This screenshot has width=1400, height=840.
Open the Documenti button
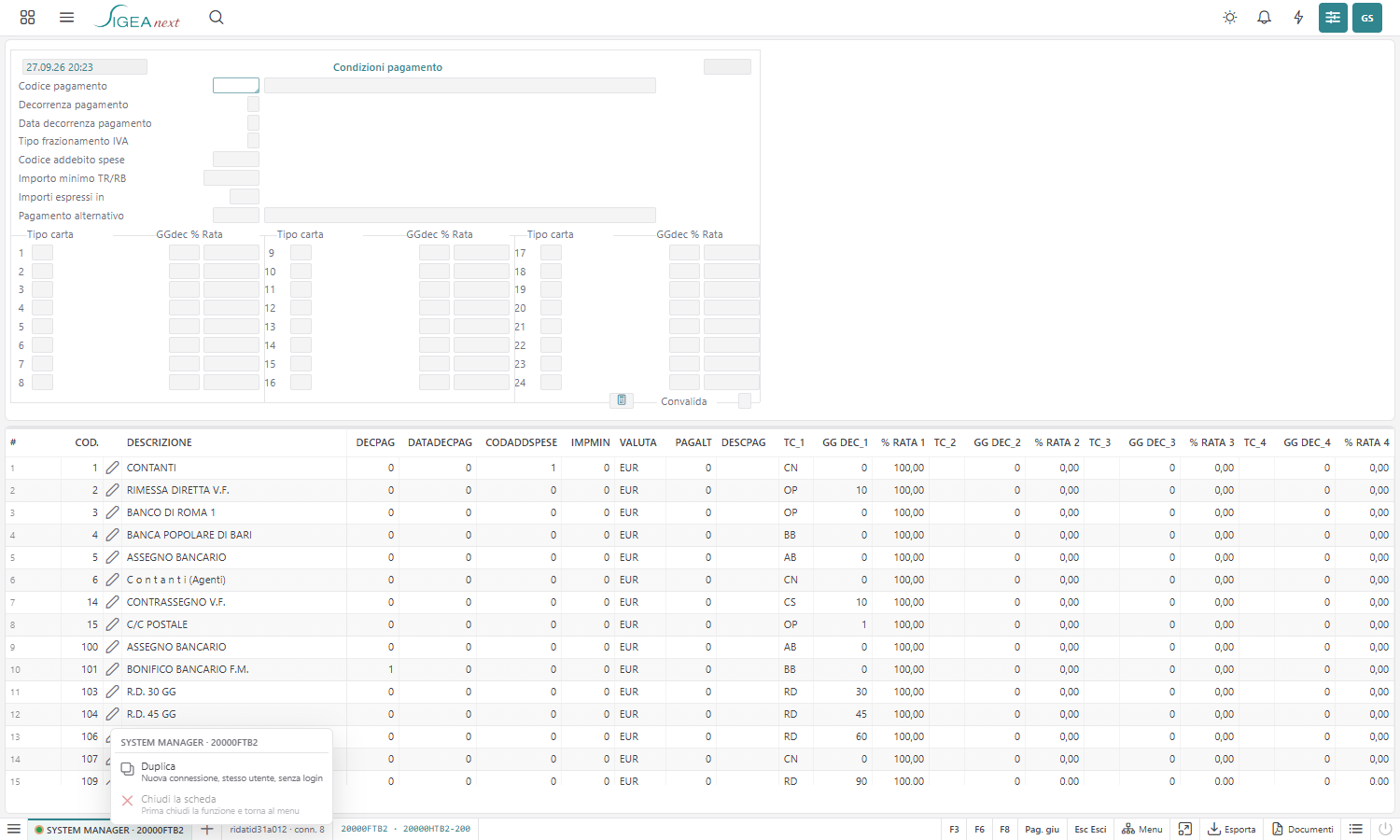1303,829
